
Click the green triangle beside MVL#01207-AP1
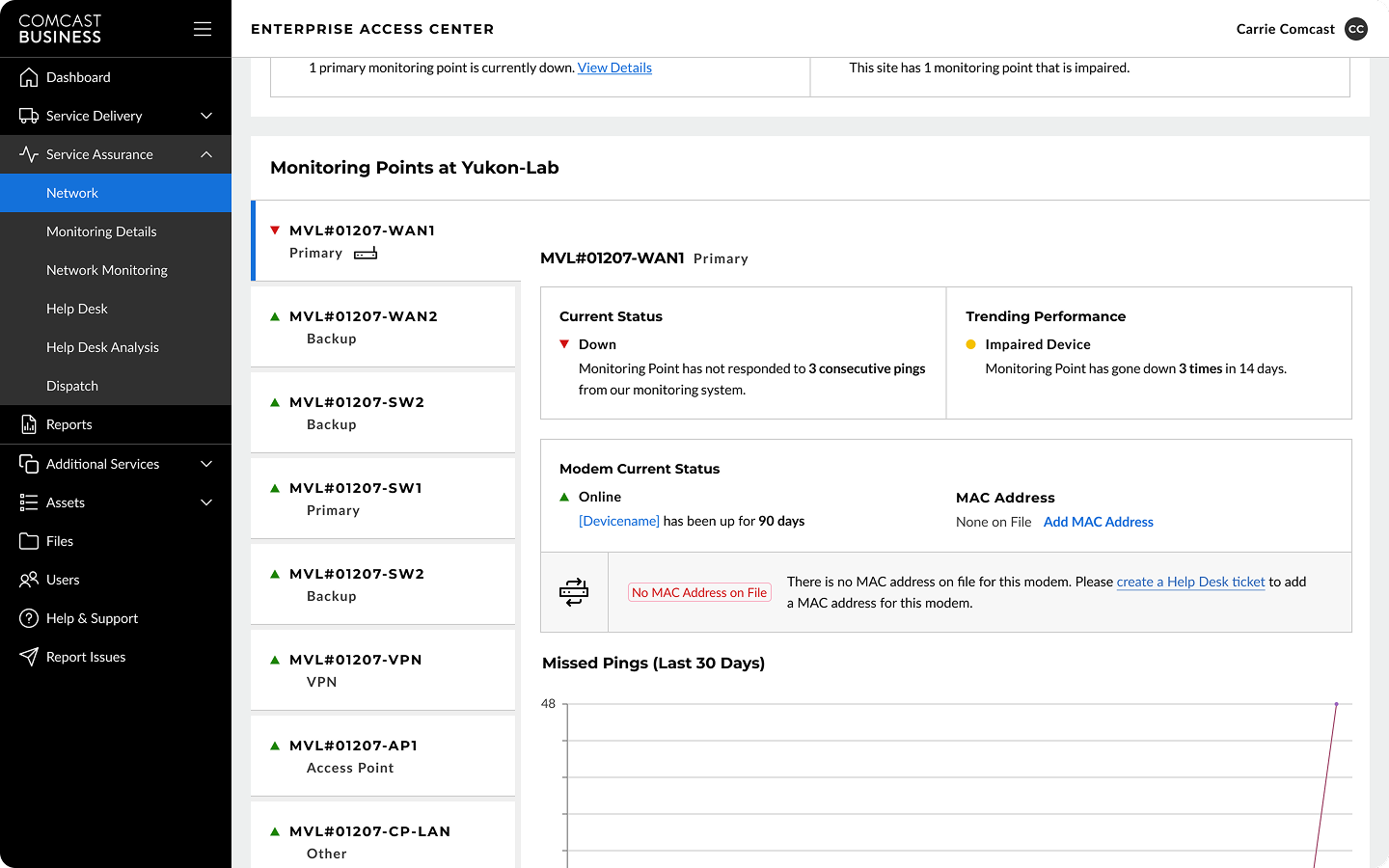(275, 746)
